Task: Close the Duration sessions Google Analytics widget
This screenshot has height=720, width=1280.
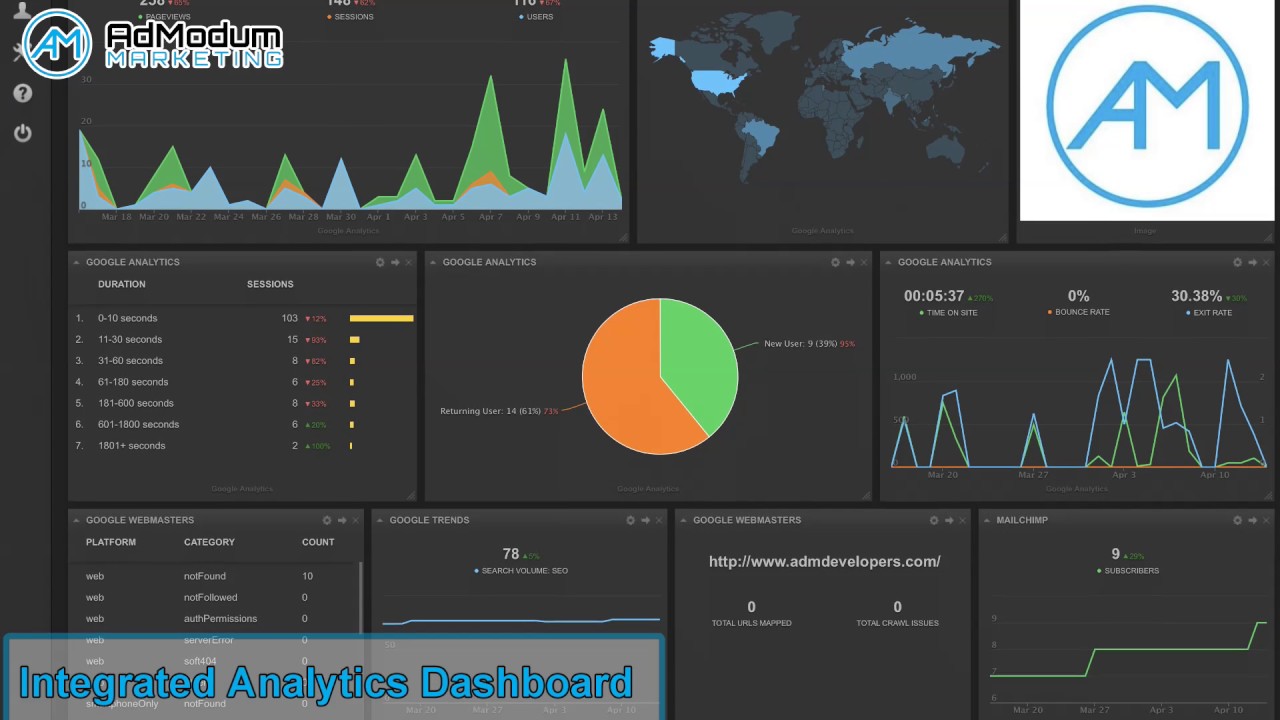Action: tap(408, 262)
